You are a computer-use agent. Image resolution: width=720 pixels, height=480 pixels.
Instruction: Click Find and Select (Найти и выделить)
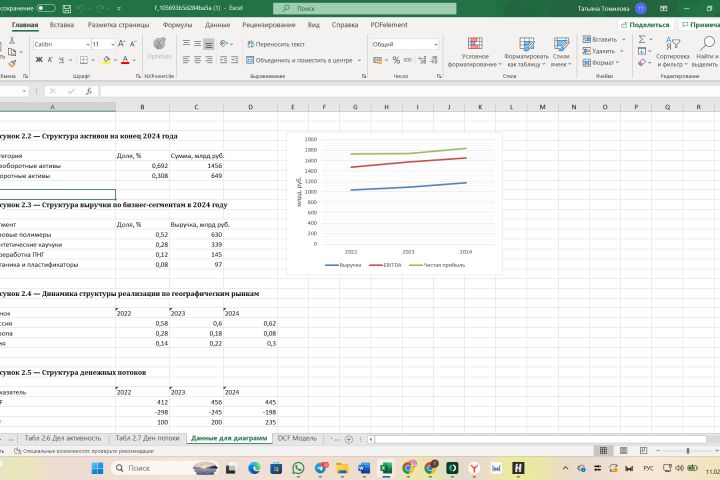[x=705, y=52]
